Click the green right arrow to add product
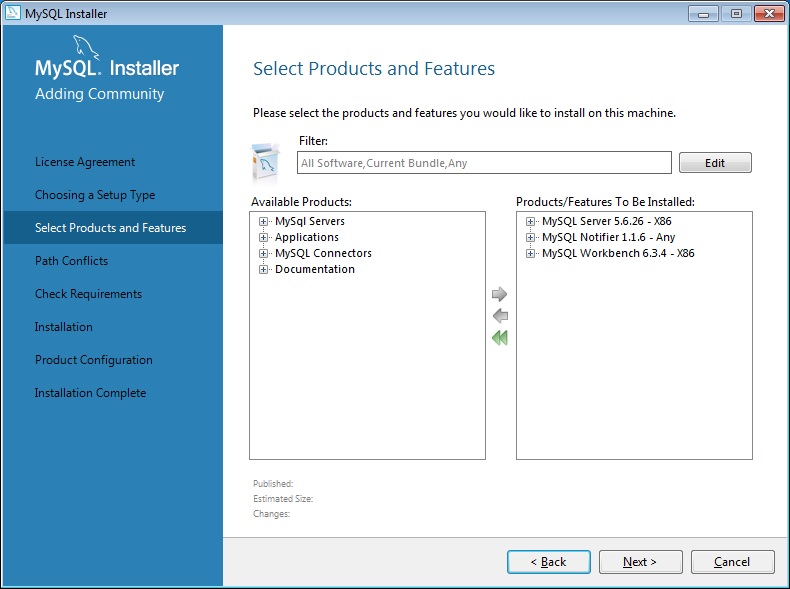790x589 pixels. click(x=500, y=294)
